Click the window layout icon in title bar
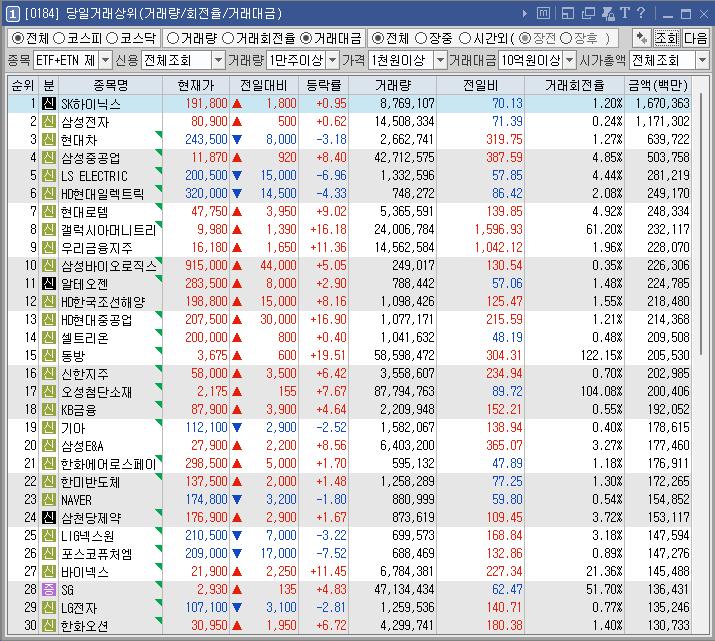Viewport: 715px width, 641px height. pyautogui.click(x=567, y=14)
